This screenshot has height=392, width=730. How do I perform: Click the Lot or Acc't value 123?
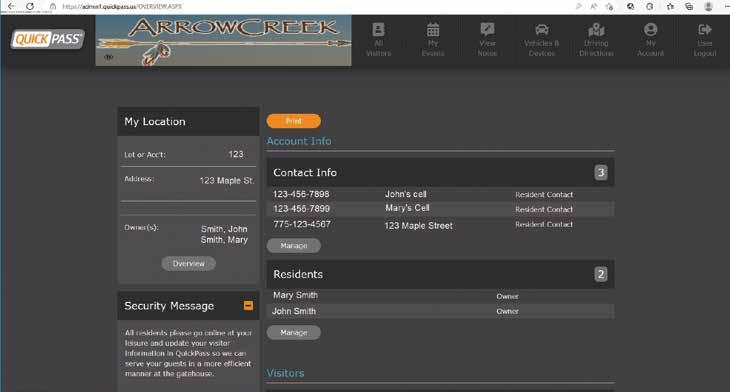point(236,154)
